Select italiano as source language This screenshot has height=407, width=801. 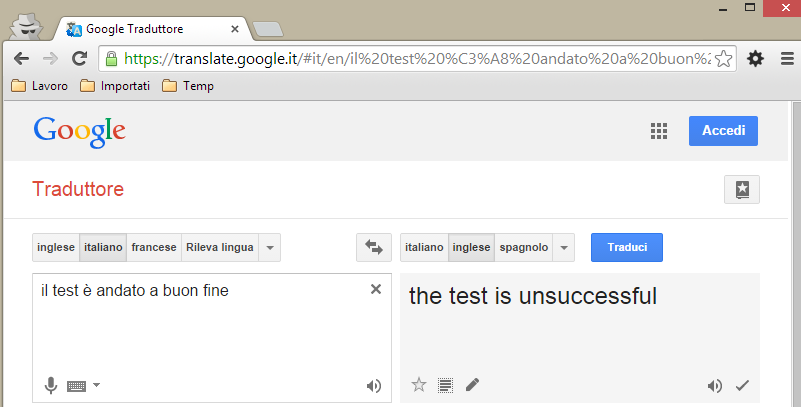coord(103,247)
